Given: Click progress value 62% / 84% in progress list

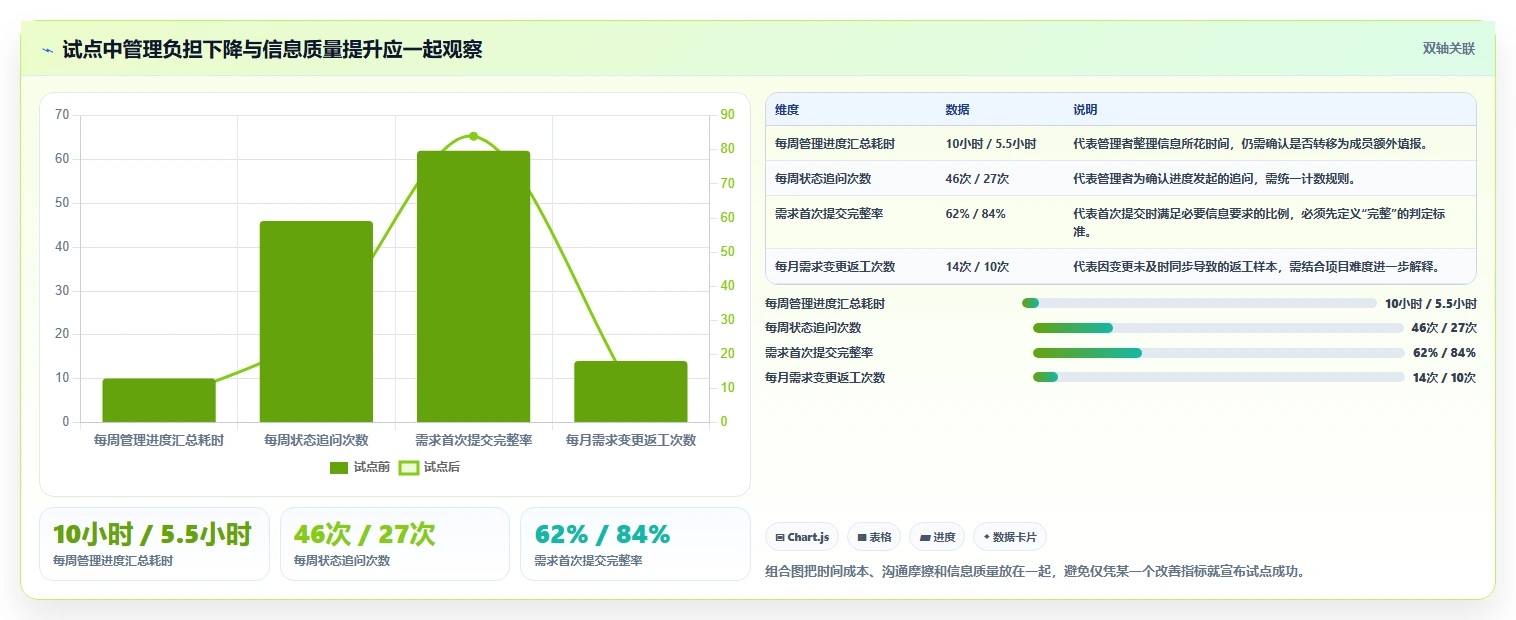Looking at the screenshot, I should (x=1444, y=353).
